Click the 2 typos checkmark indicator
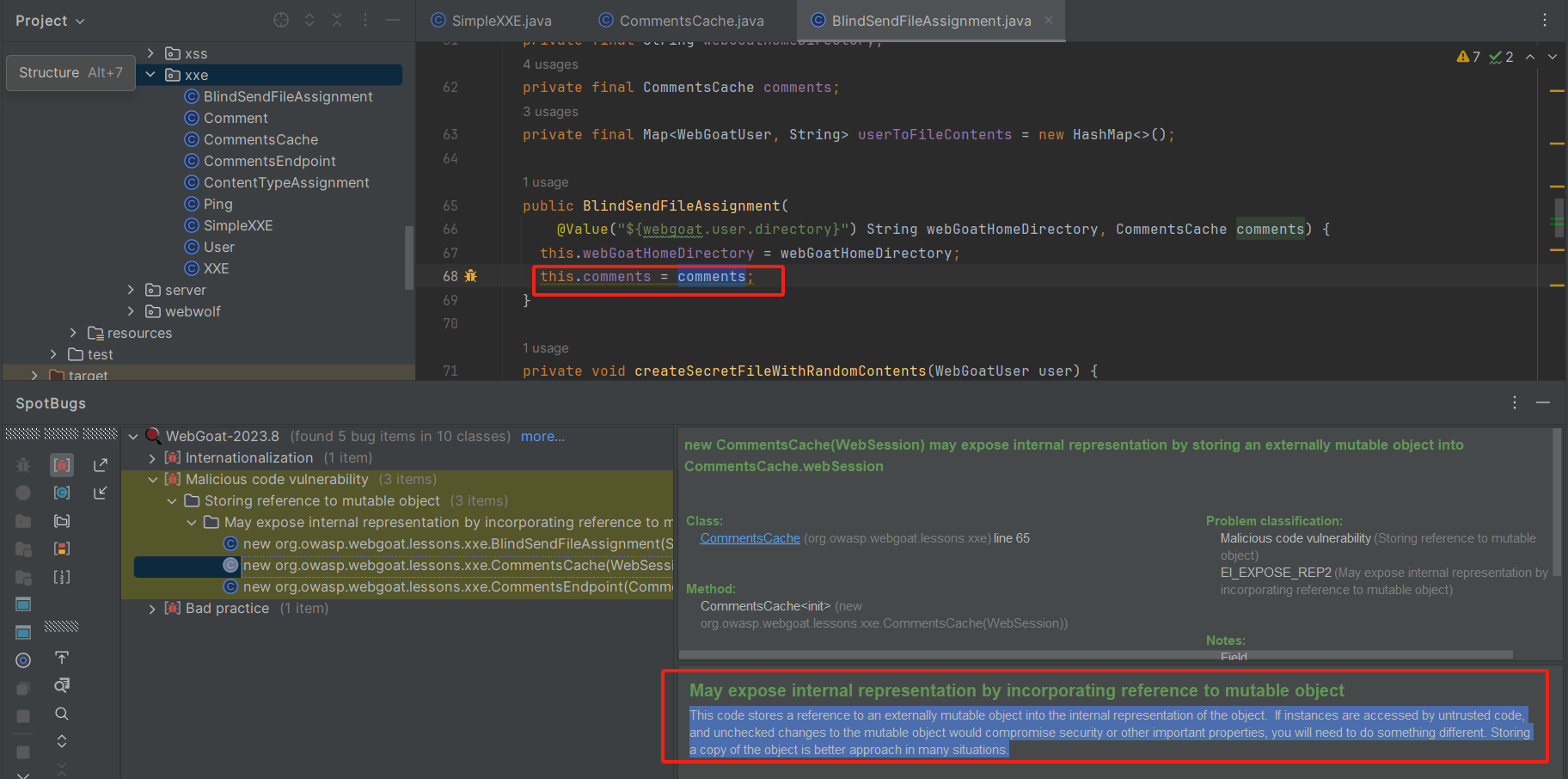Viewport: 1568px width, 779px height. [1501, 57]
